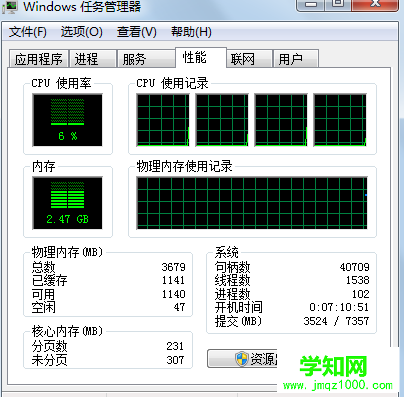
Task: Click the 空闲 value 47
Action: [x=179, y=307]
